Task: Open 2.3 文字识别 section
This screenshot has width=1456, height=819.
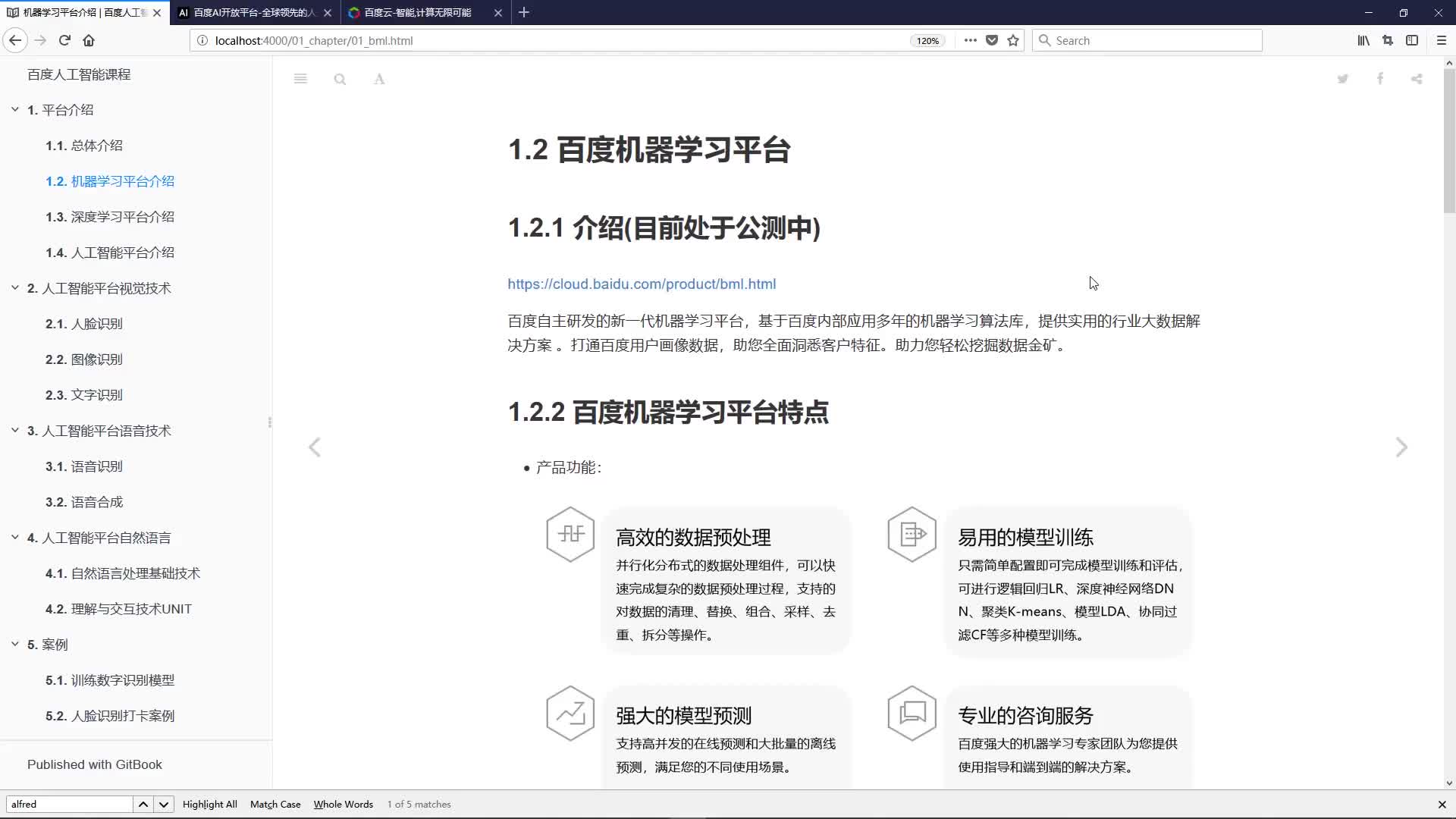Action: (83, 395)
